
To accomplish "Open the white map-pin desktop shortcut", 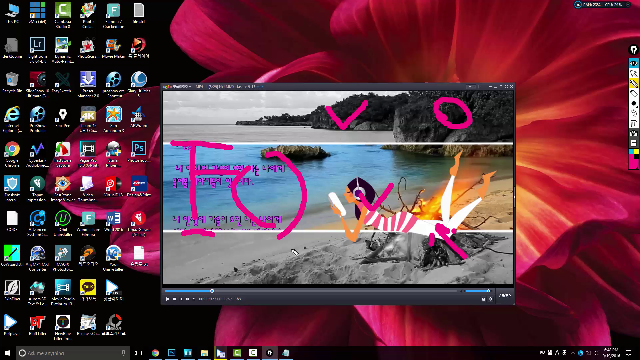I will tap(62, 115).
